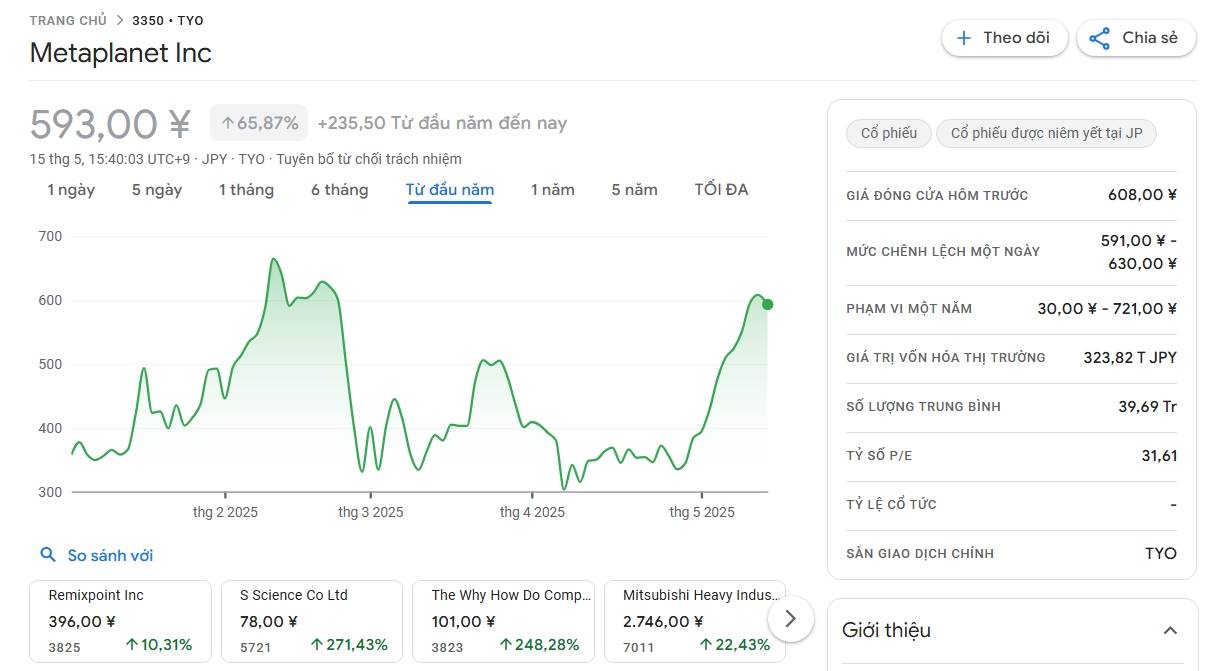Image resolution: width=1208 pixels, height=671 pixels.
Task: Click the TỶ LỆ CỔ TỨC label
Action: point(891,505)
